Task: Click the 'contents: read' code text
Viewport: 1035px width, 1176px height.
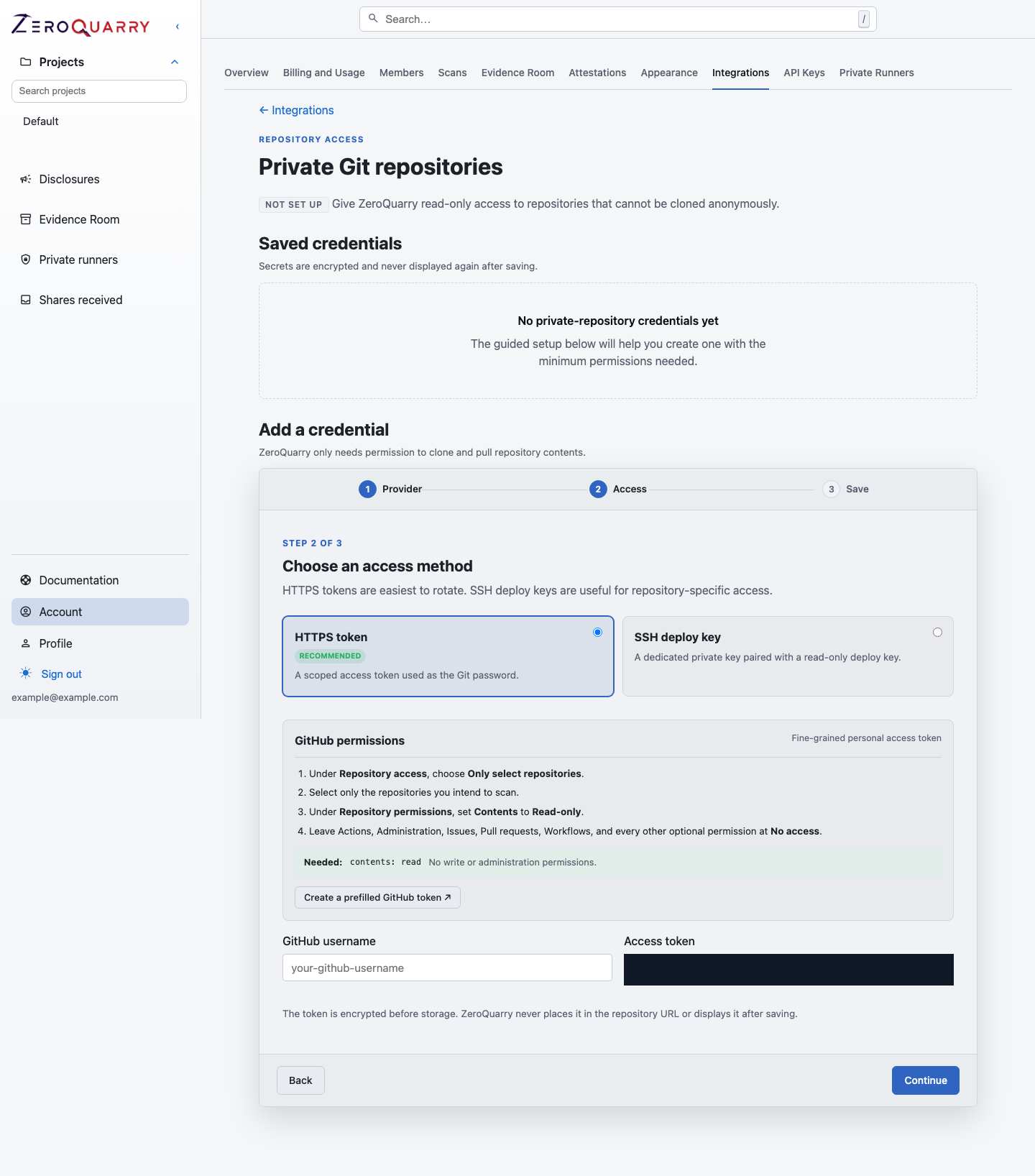Action: point(385,862)
